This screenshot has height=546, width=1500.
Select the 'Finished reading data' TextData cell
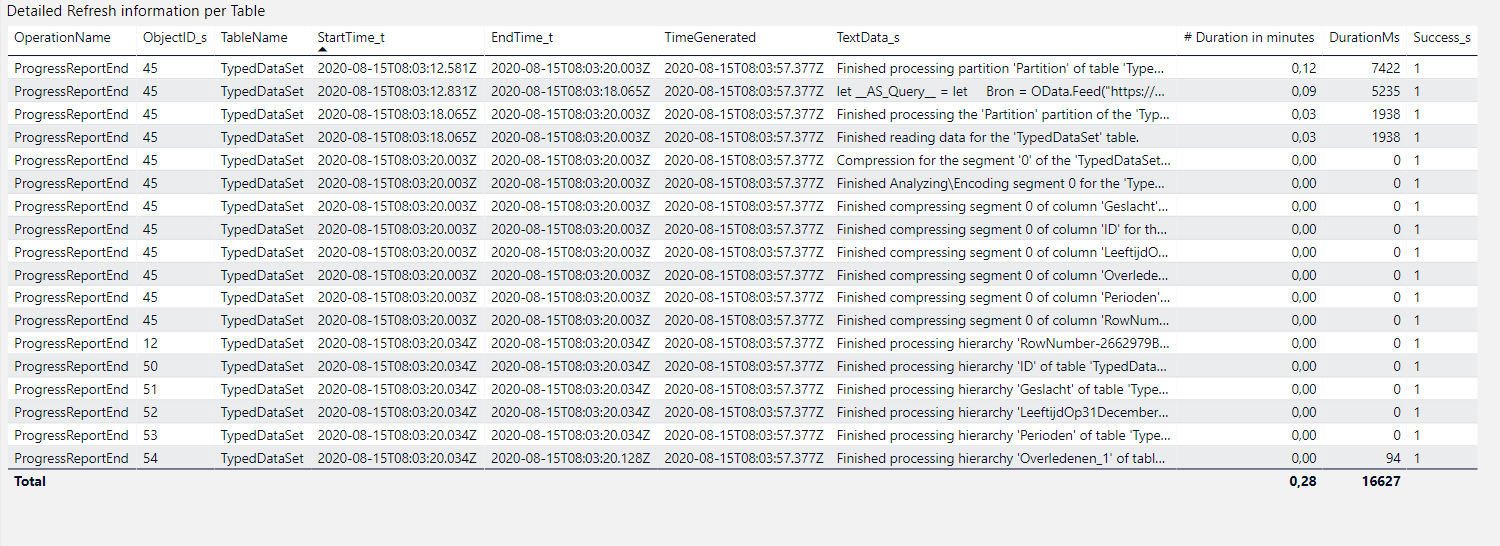[x=987, y=137]
